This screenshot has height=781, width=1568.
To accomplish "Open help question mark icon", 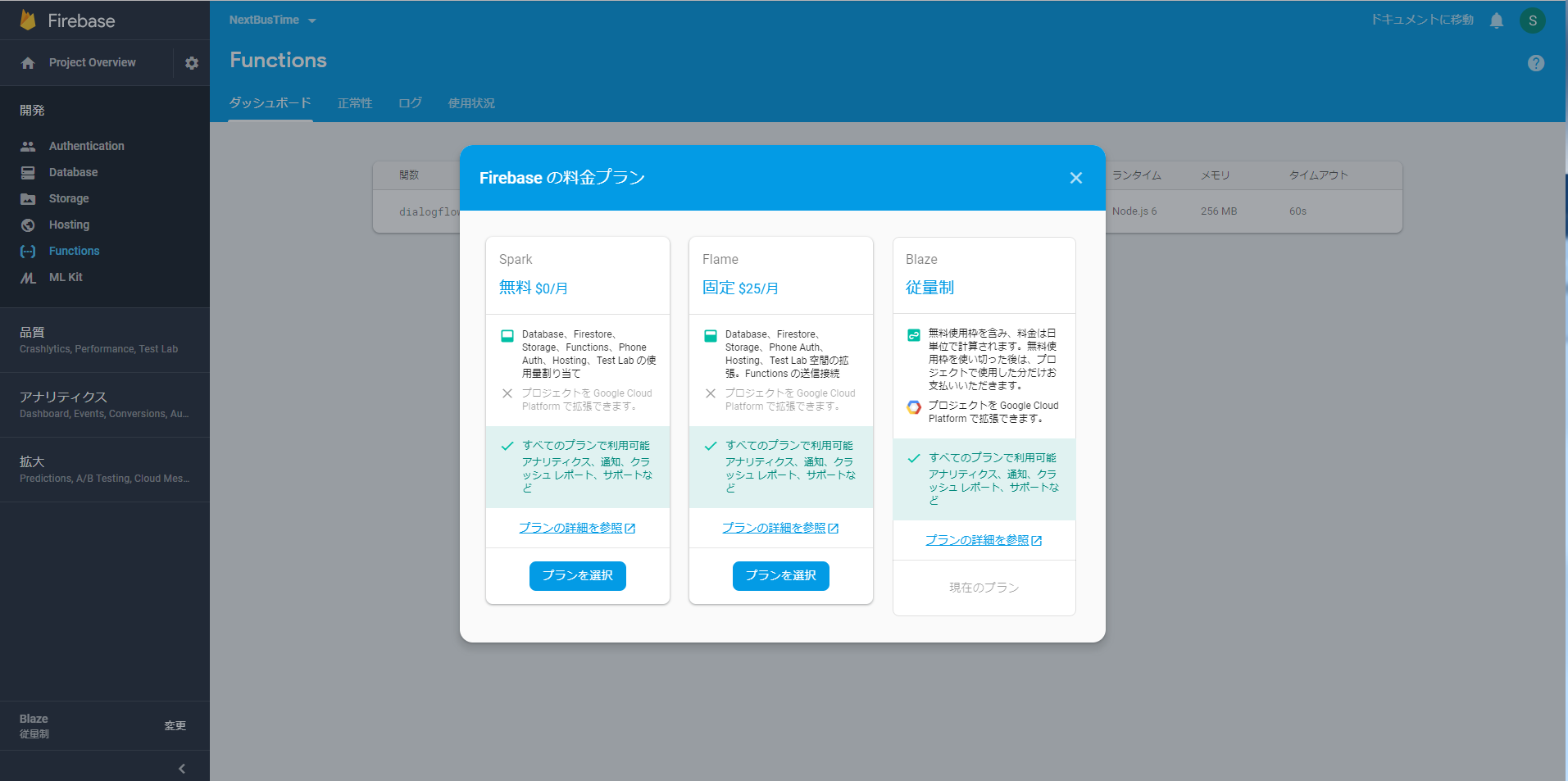I will 1536,63.
